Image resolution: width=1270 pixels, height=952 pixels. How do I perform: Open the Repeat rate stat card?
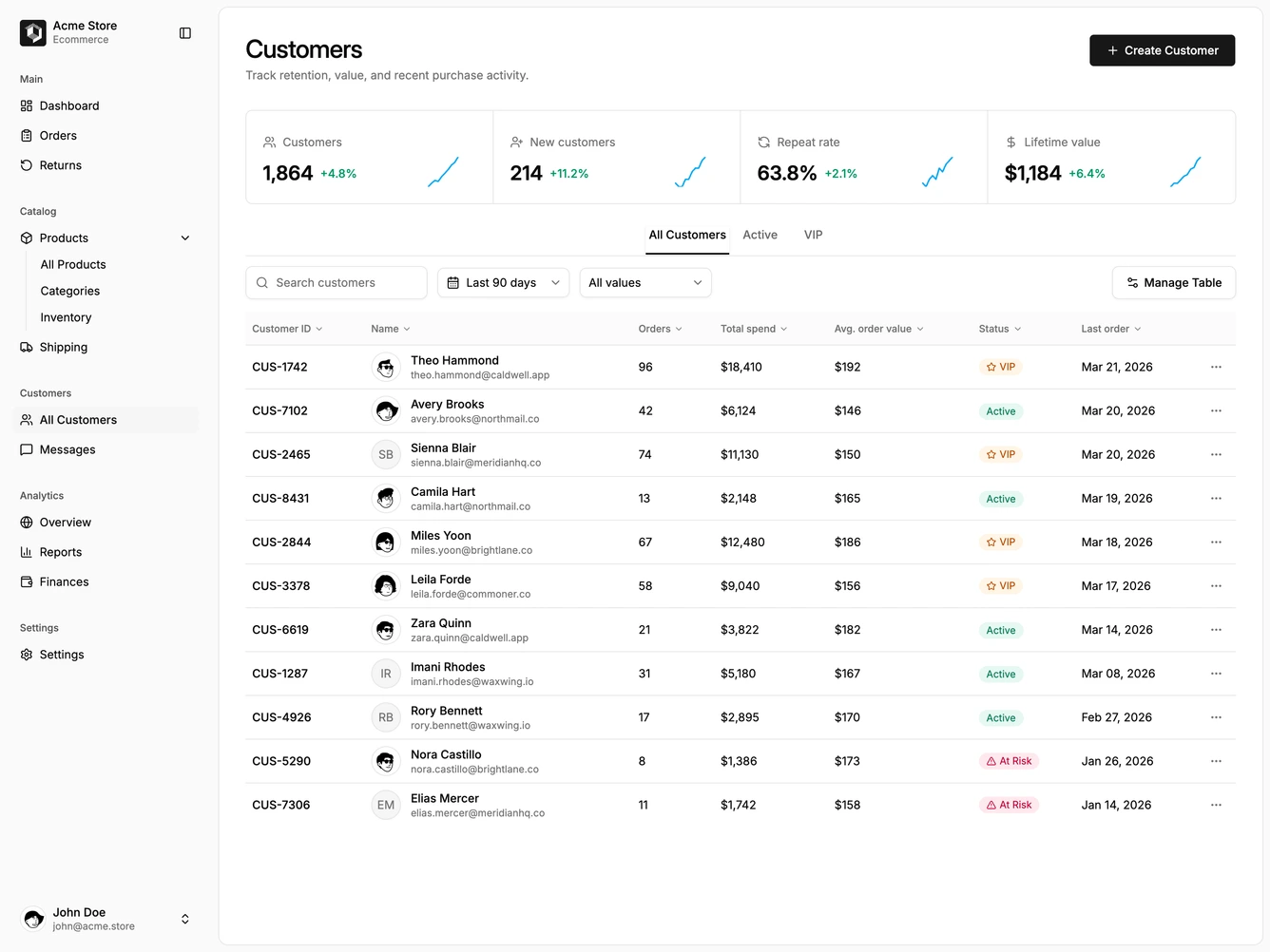[864, 158]
